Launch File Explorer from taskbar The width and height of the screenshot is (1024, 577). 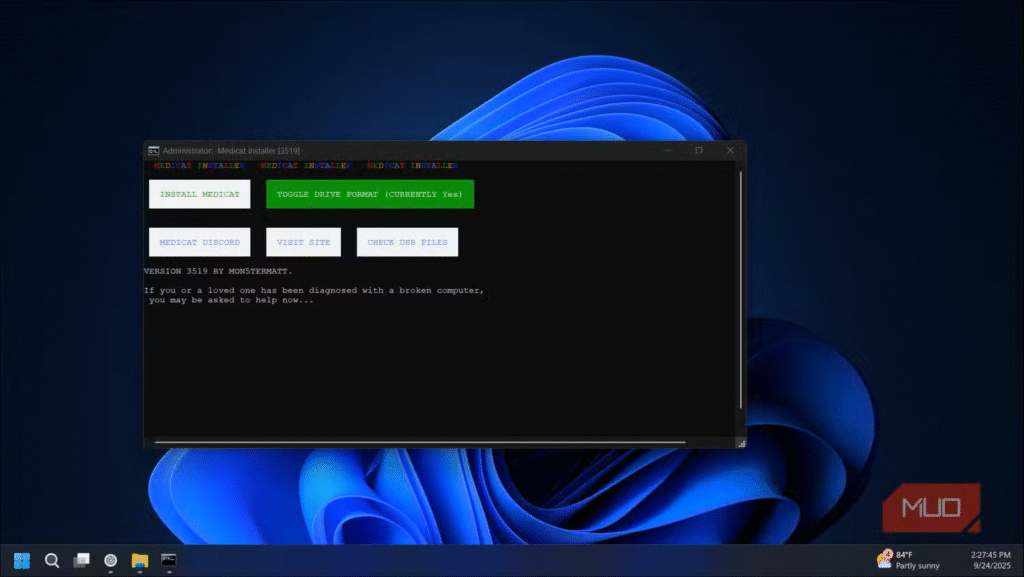pyautogui.click(x=140, y=560)
